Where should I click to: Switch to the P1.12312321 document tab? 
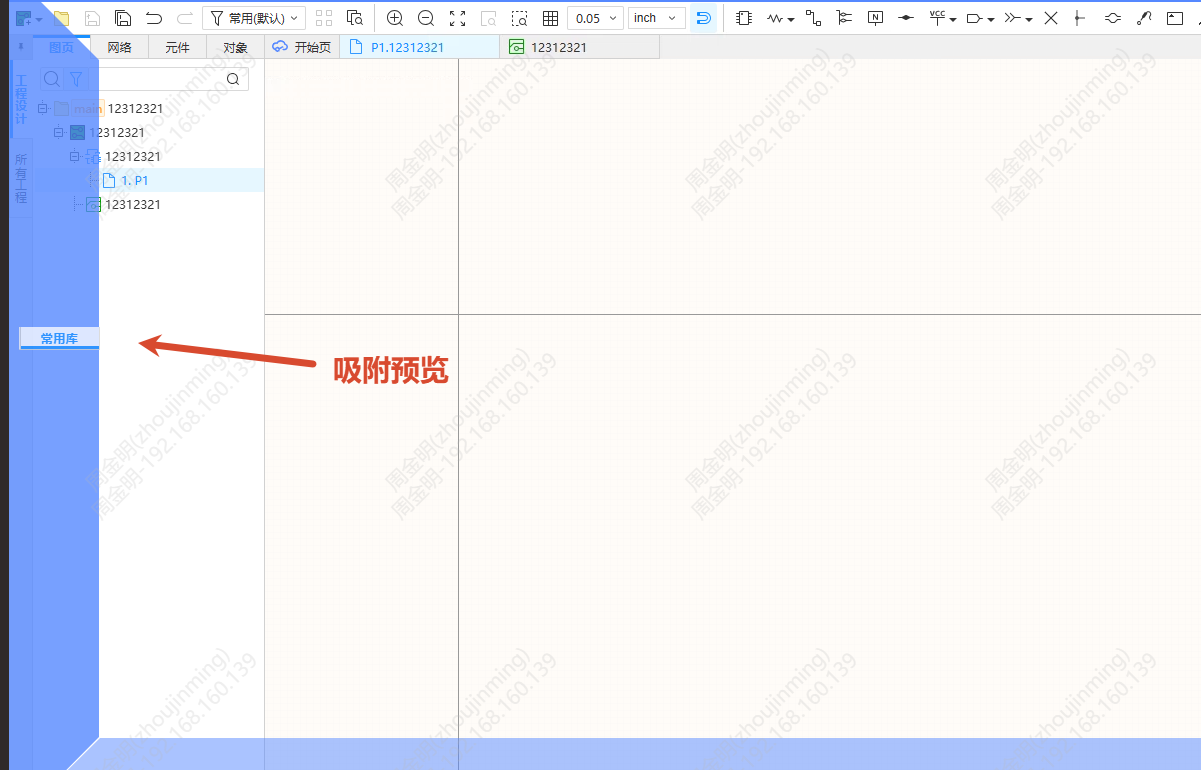point(419,47)
